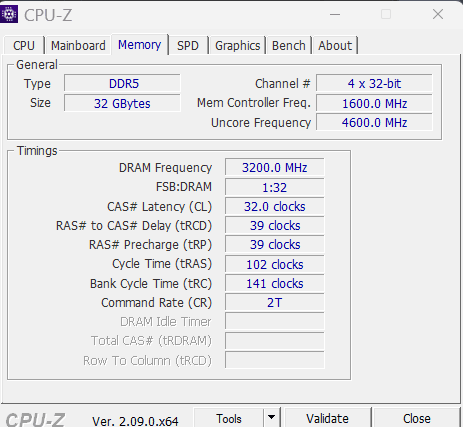Select the 102 clocks tRAS value
Viewport: 463px width, 427px height.
click(x=275, y=264)
